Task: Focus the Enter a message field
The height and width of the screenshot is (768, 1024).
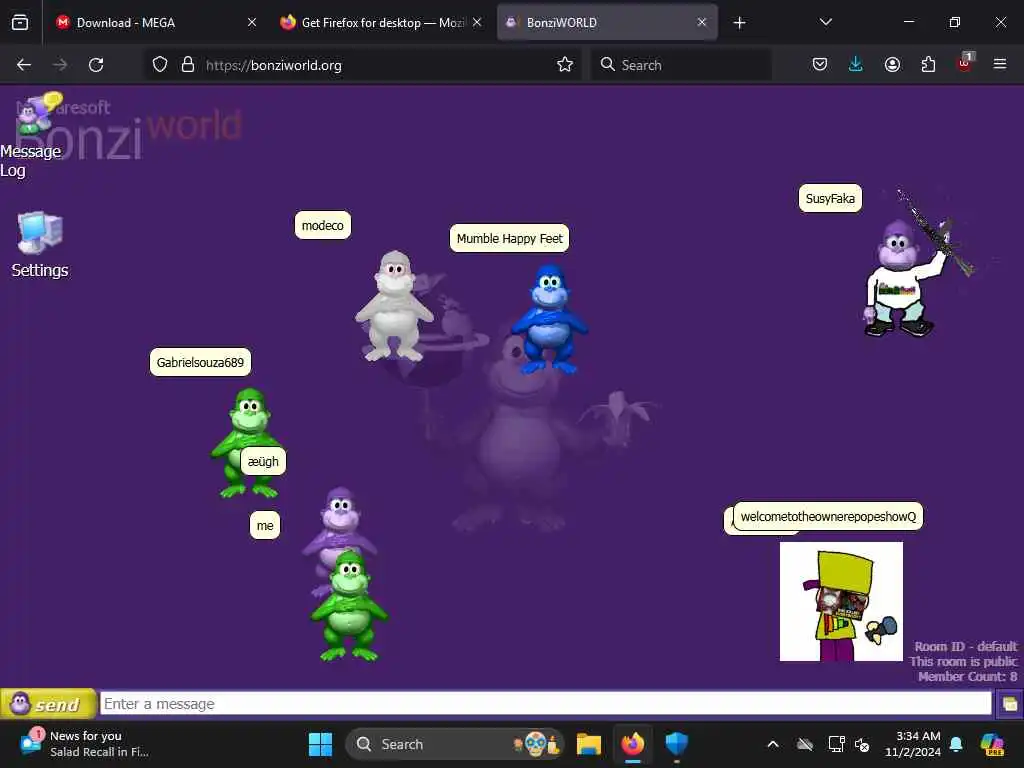Action: pos(545,704)
